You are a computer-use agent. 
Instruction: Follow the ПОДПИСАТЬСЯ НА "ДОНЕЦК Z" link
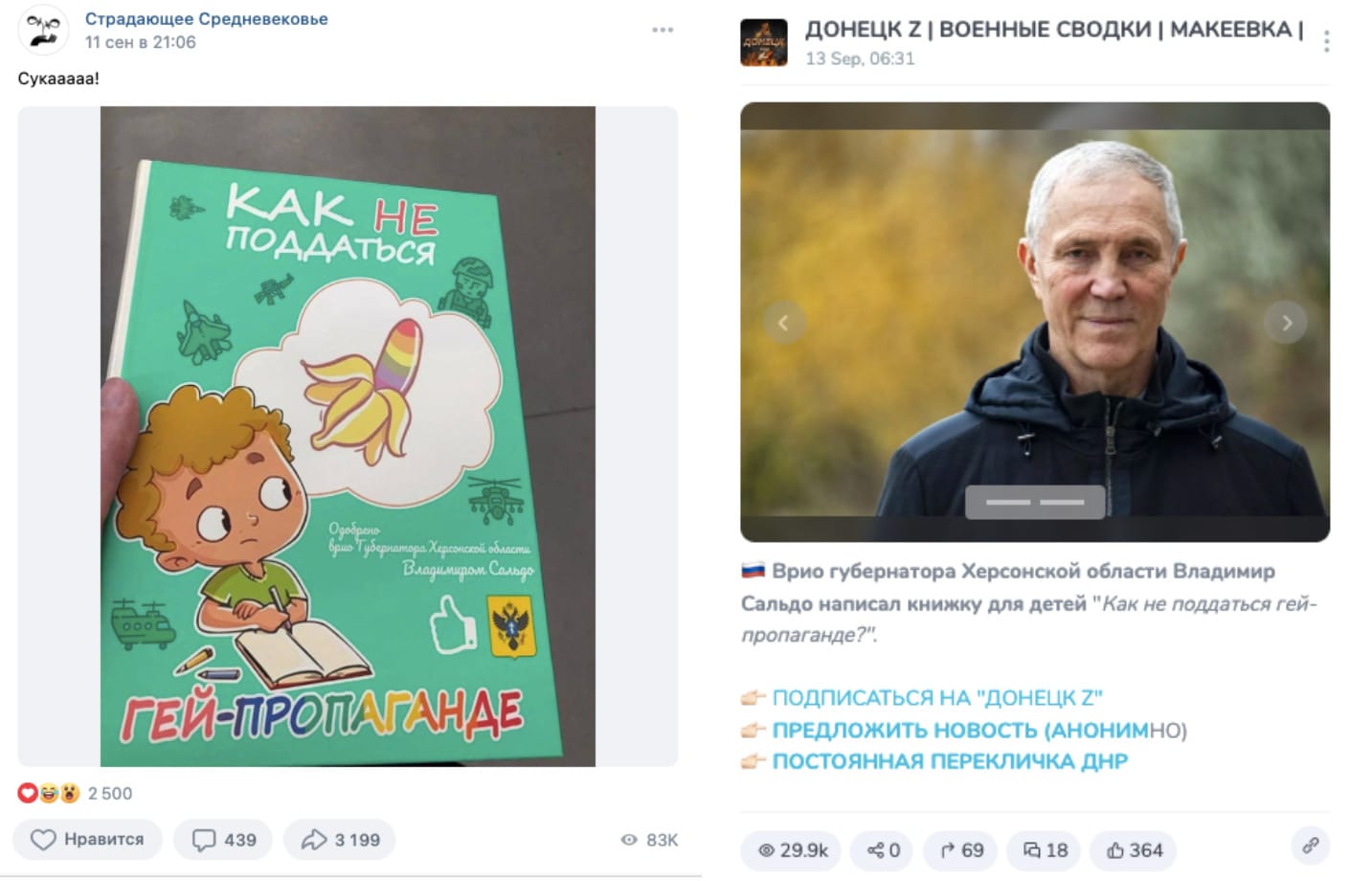[x=937, y=698]
